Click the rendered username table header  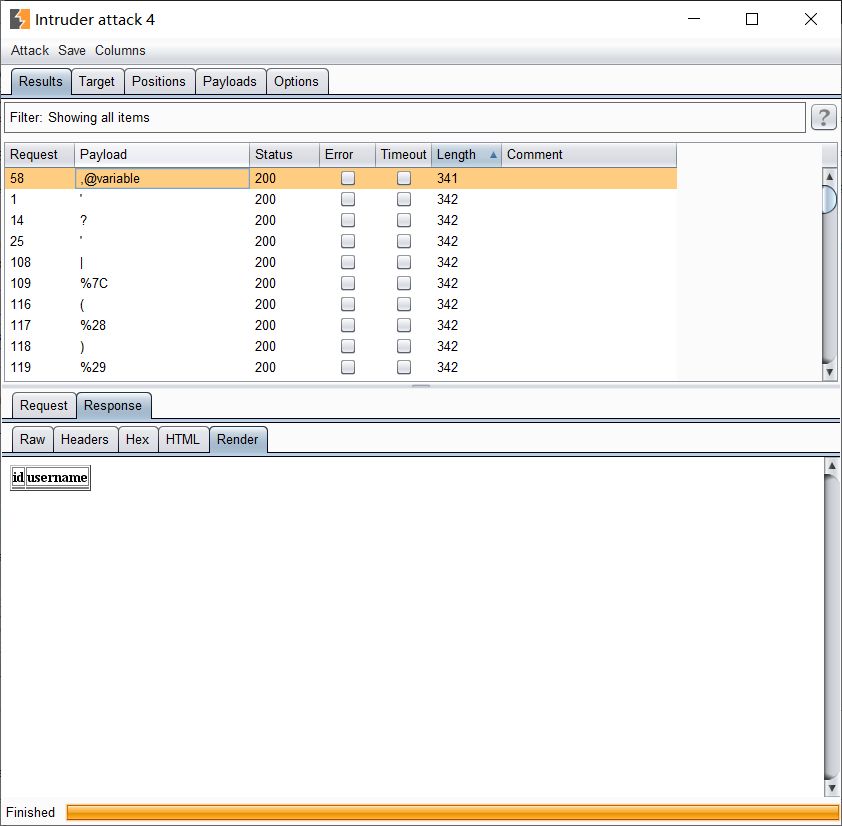click(57, 477)
